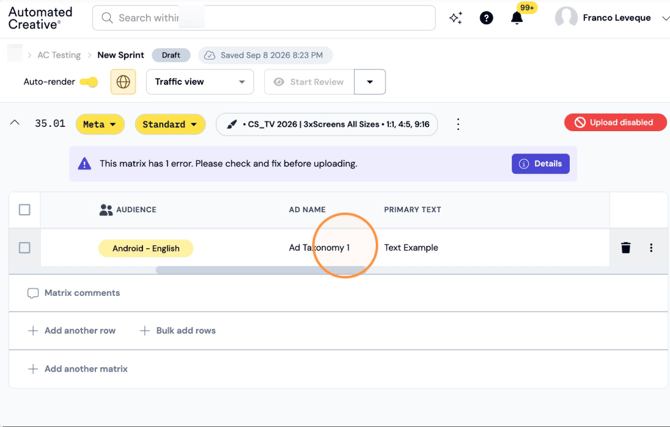Collapse matrix 35.01 with chevron
This screenshot has height=427, width=670.
[x=15, y=123]
